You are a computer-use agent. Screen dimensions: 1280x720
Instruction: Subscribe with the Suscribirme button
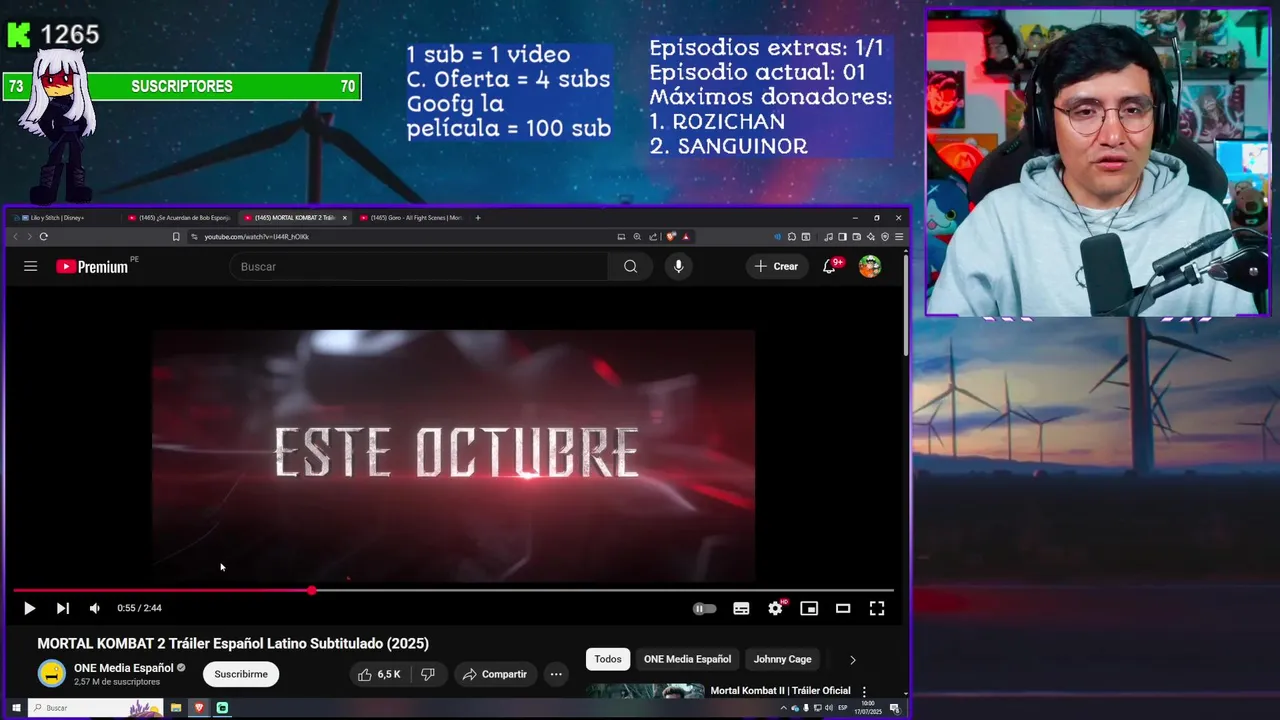(x=241, y=674)
